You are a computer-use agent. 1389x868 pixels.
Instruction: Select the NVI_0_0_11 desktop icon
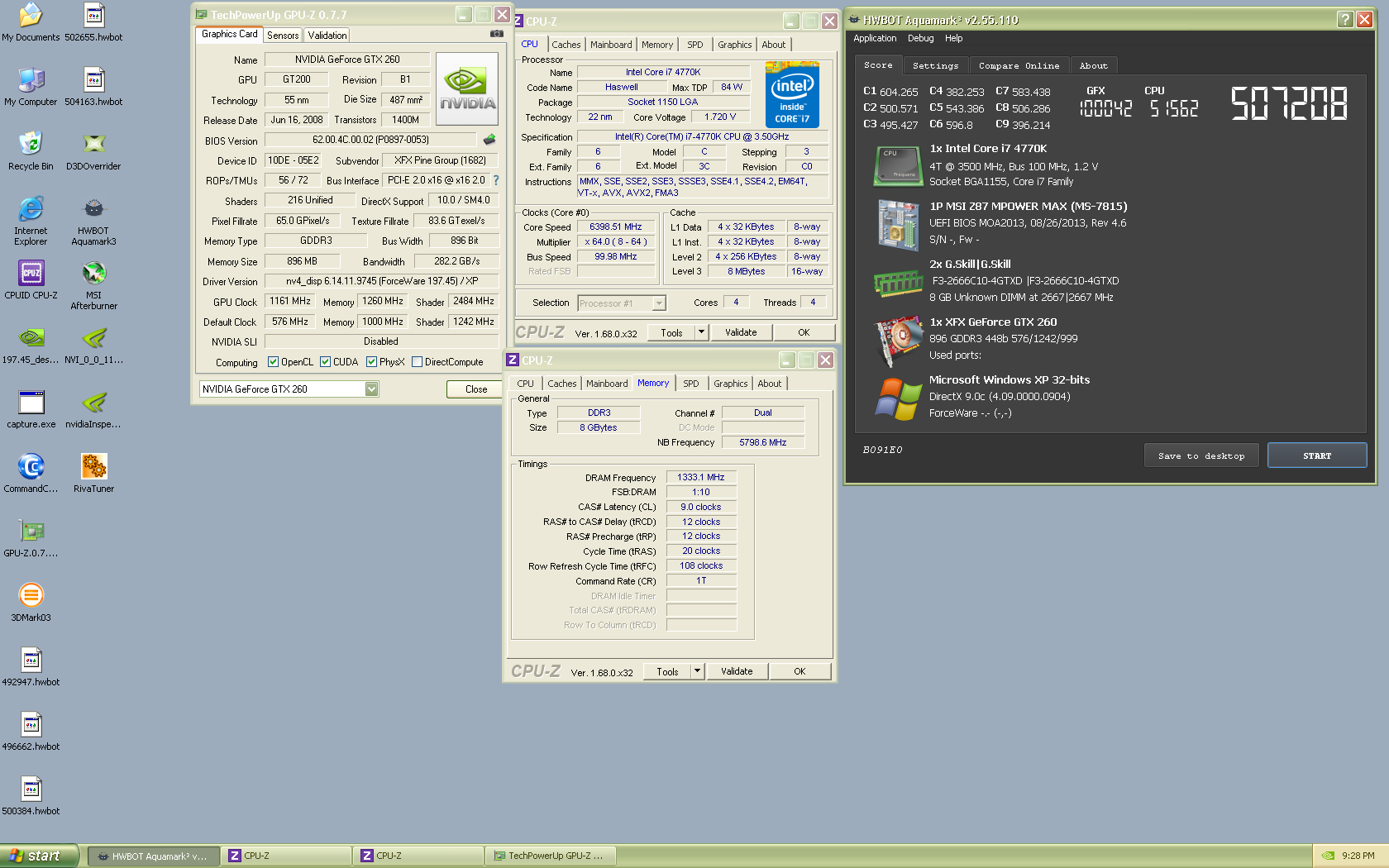coord(93,345)
